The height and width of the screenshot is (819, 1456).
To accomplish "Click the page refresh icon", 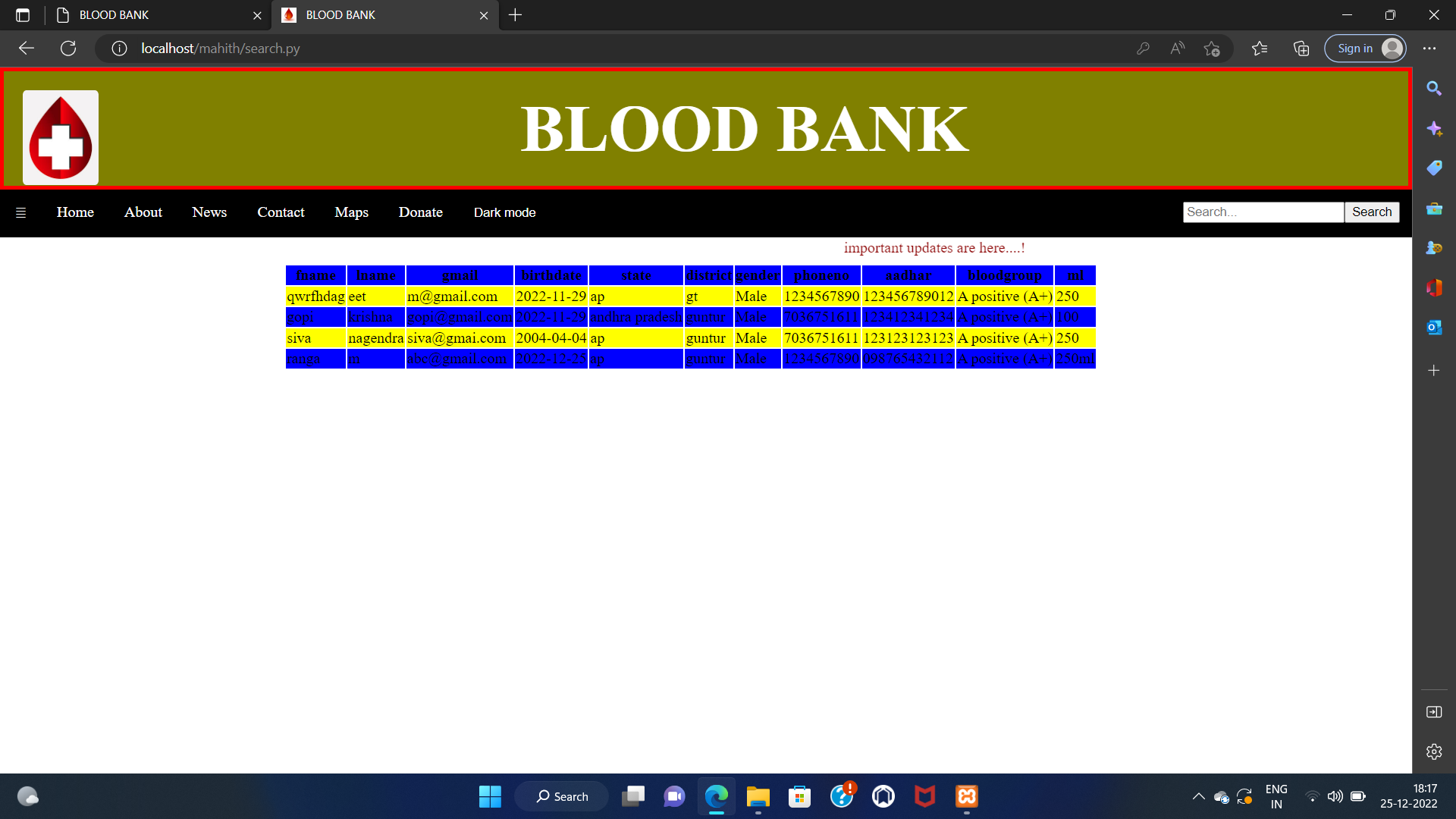I will click(68, 48).
